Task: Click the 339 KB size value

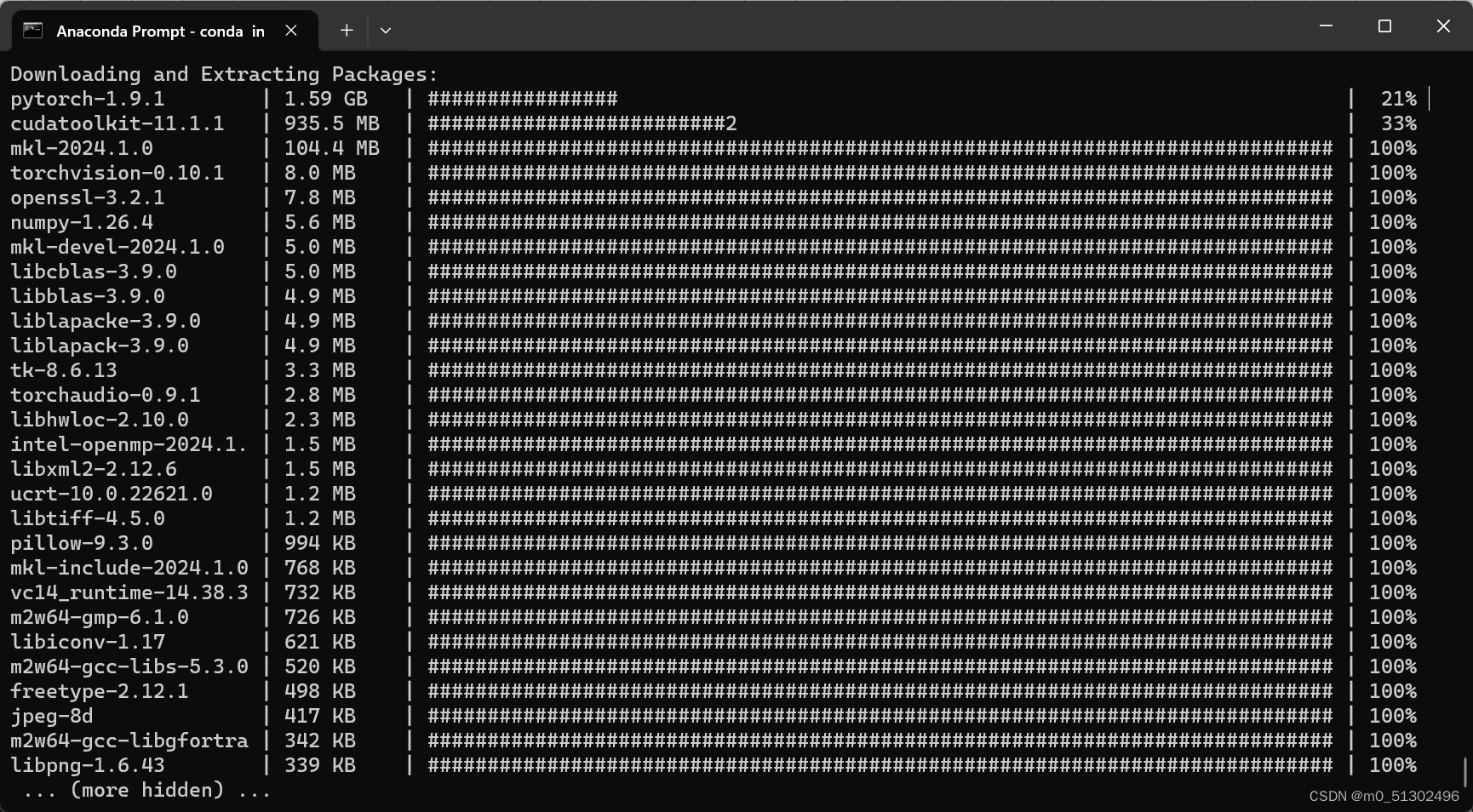Action: pos(320,765)
